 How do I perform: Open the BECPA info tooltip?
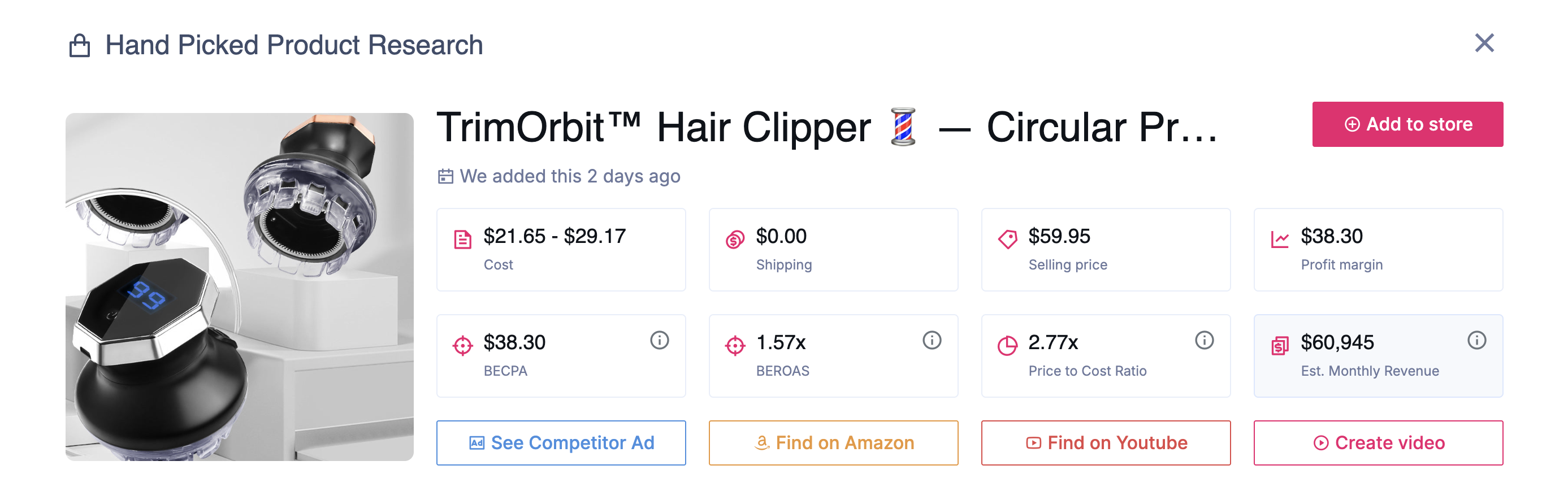tap(659, 341)
